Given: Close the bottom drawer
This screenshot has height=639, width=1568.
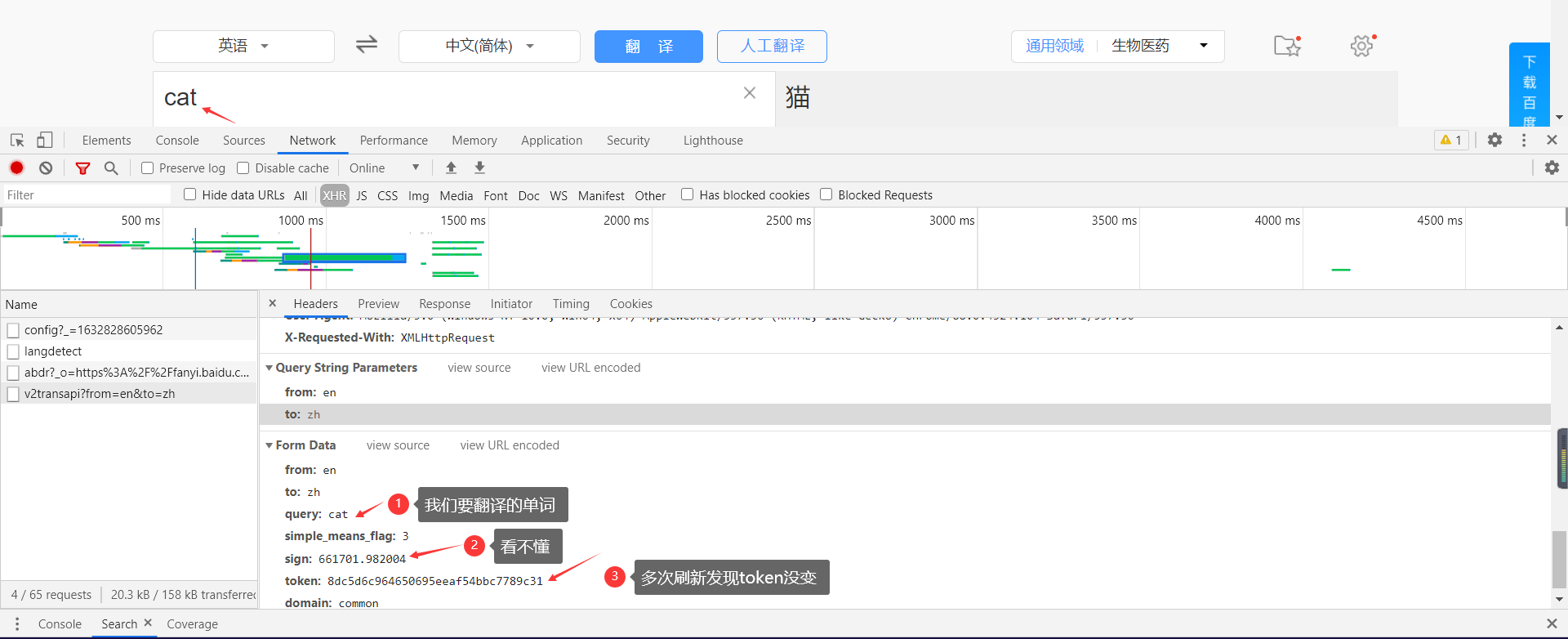Looking at the screenshot, I should click(x=1552, y=623).
